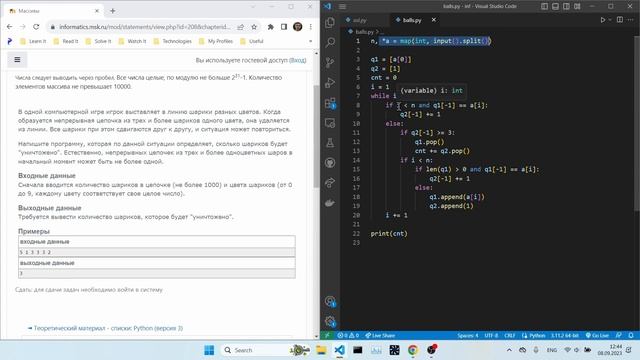The height and width of the screenshot is (360, 640).
Task: Reload the Chrome page
Action: (36, 27)
